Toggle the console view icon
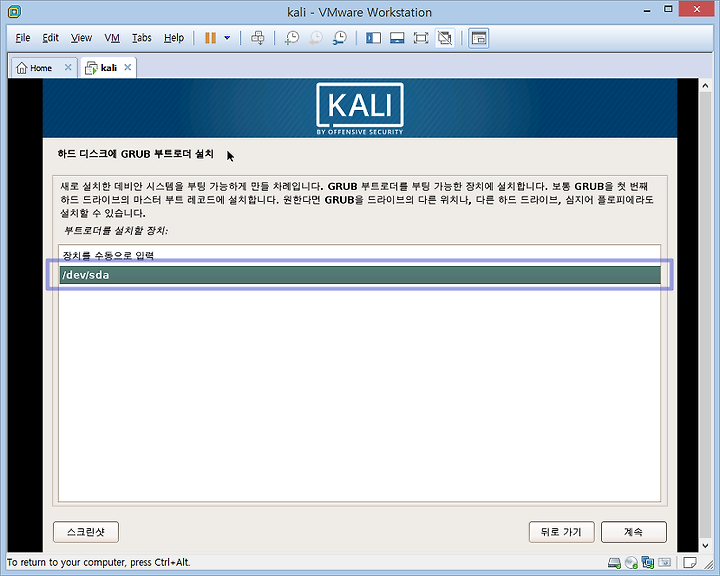This screenshot has height=576, width=720. 478,38
